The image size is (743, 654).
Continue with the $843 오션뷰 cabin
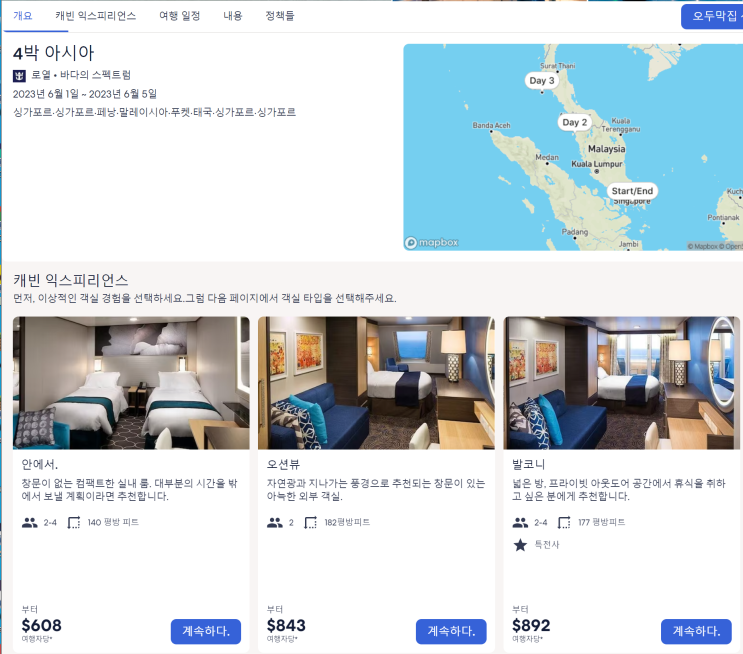(451, 631)
